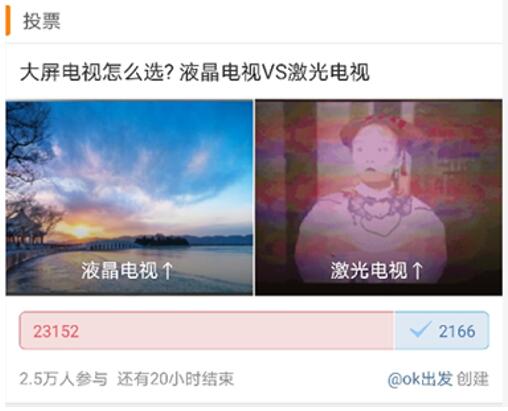Click the pink part of the vote result bar
The image size is (508, 411).
[x=206, y=331]
